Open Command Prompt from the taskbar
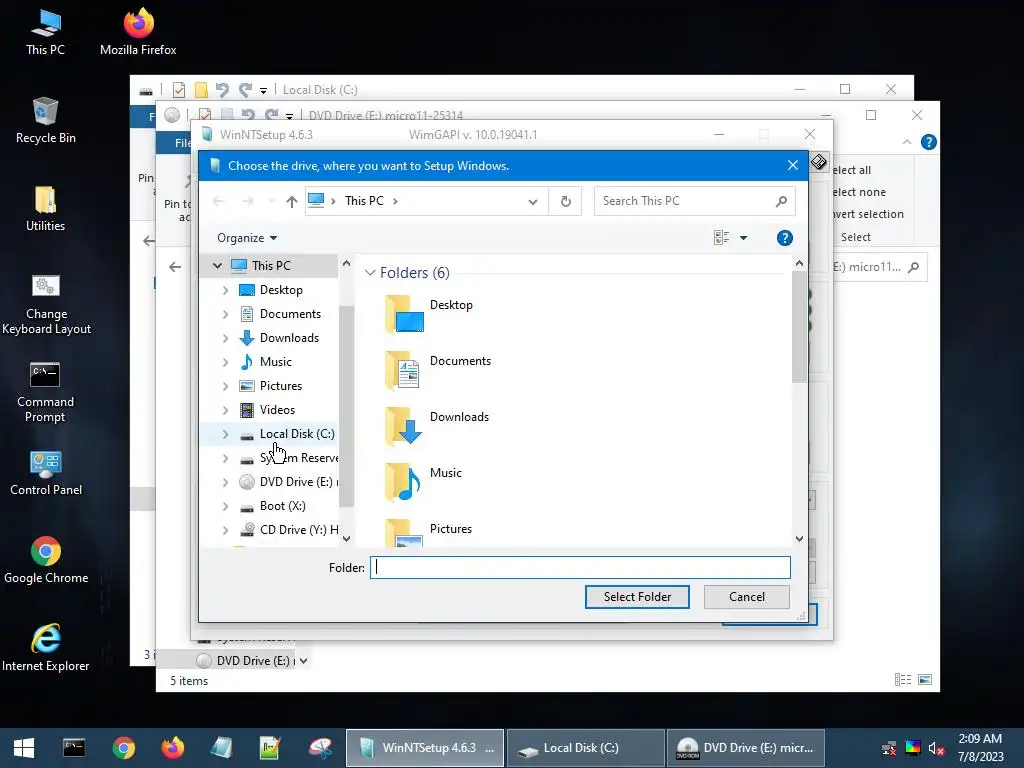Image resolution: width=1024 pixels, height=768 pixels. [74, 748]
